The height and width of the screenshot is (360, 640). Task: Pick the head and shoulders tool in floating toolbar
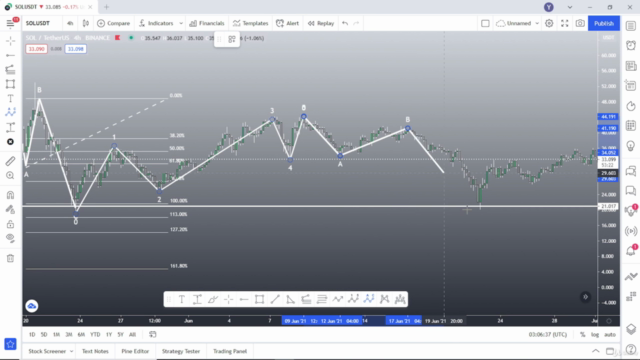pos(400,299)
